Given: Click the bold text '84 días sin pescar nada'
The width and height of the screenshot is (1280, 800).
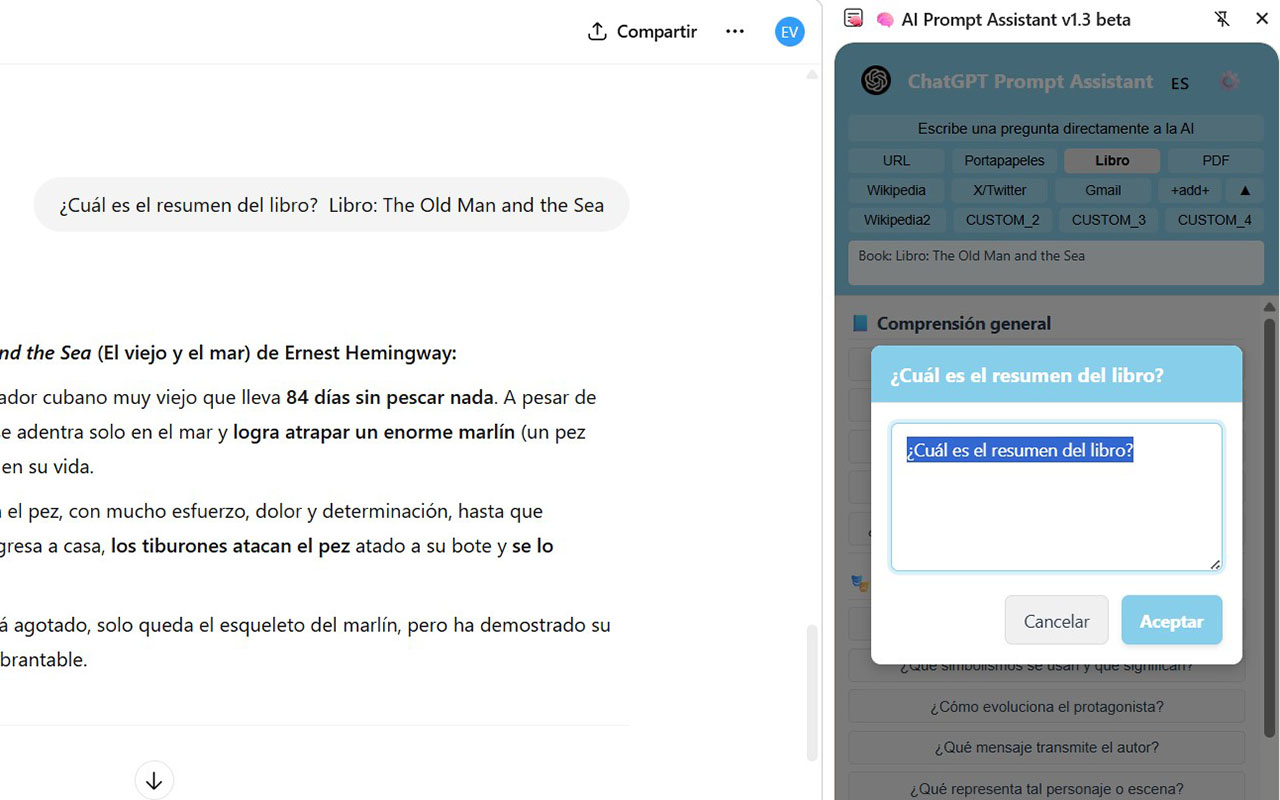Looking at the screenshot, I should [x=390, y=397].
